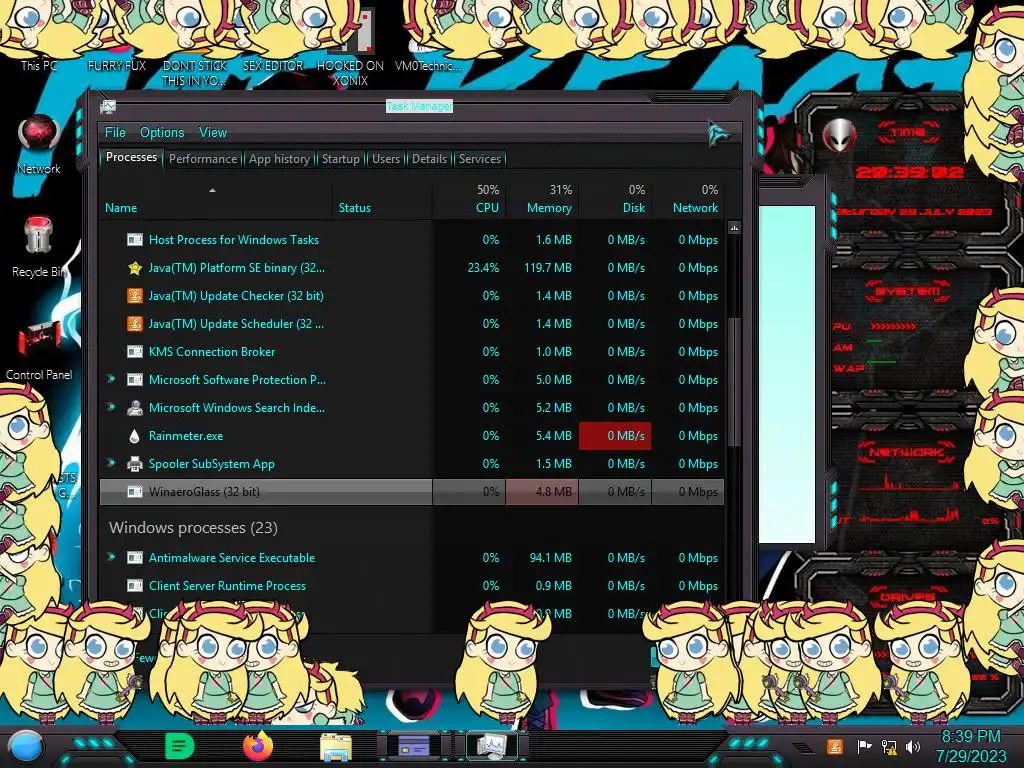The image size is (1024, 768).
Task: Open the green chat app on the taskbar
Action: point(180,746)
